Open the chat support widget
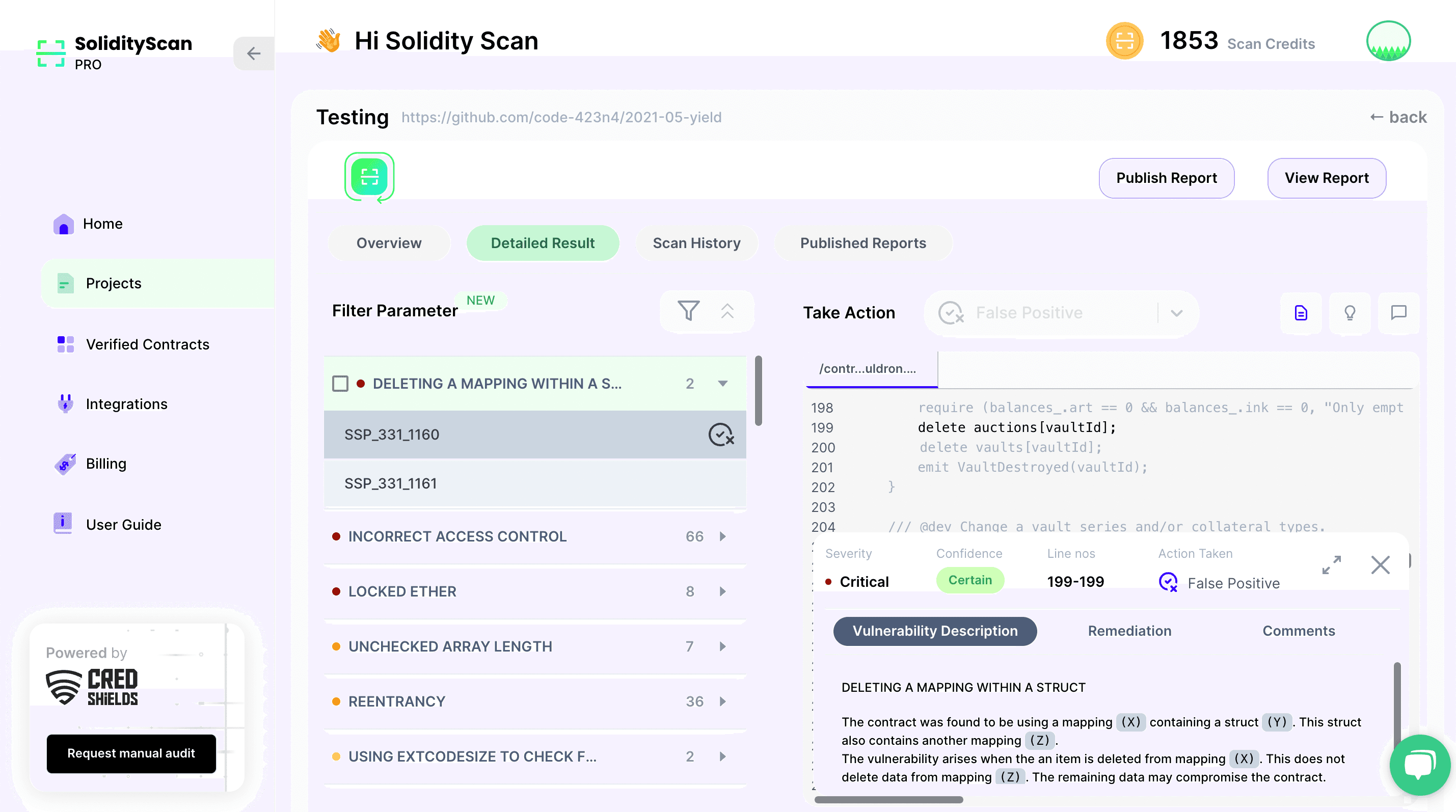Viewport: 1456px width, 812px height. [x=1420, y=765]
